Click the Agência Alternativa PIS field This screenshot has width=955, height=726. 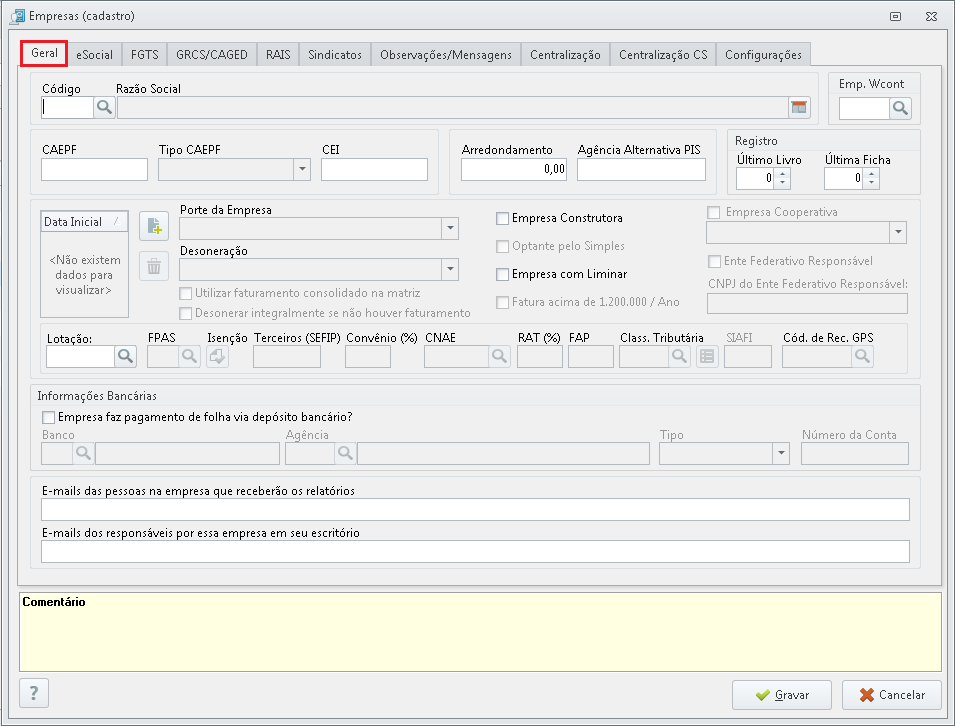(x=641, y=169)
